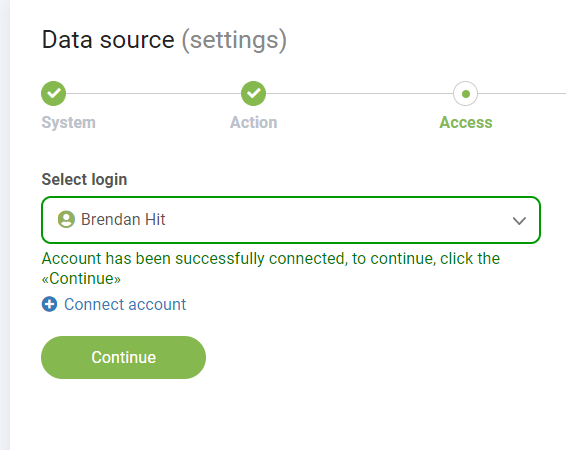
Task: Click the System step green checkmark icon
Action: point(53,93)
